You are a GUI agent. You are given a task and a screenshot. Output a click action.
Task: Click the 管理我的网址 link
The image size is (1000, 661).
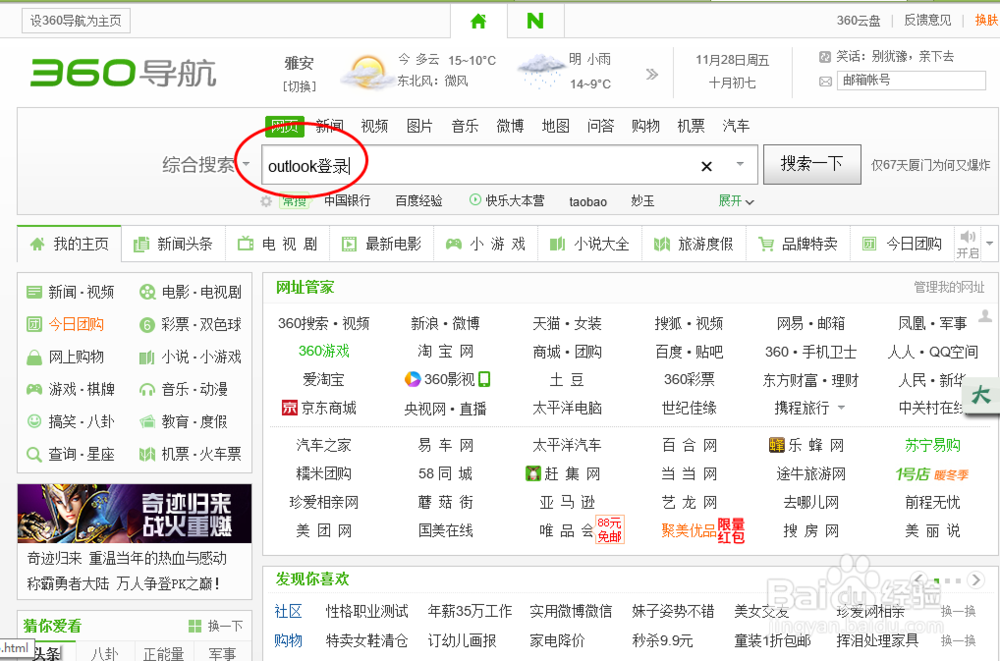click(x=949, y=287)
